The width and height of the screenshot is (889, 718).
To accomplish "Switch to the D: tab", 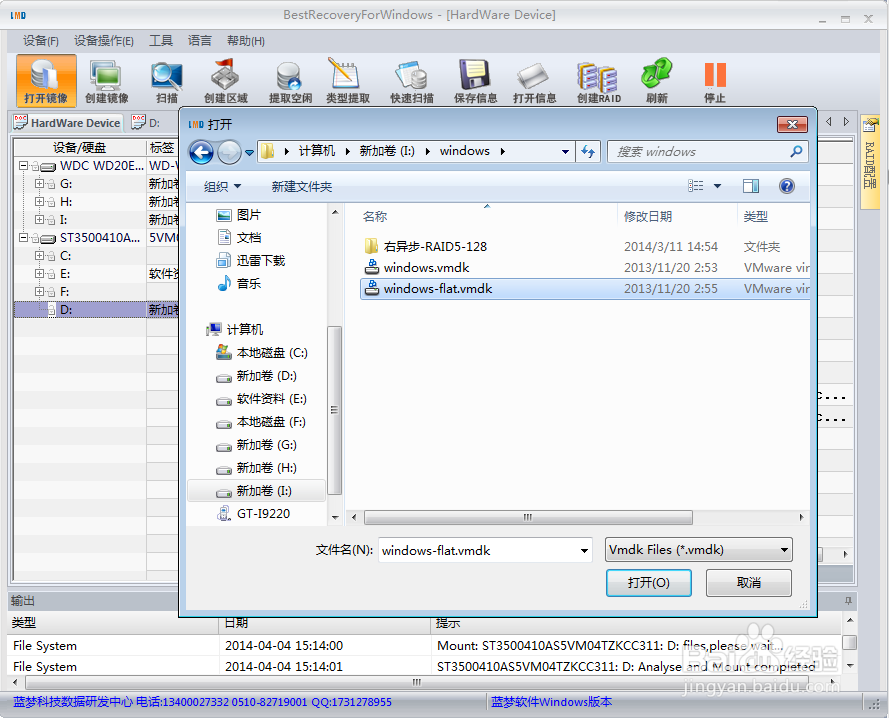I will click(146, 123).
